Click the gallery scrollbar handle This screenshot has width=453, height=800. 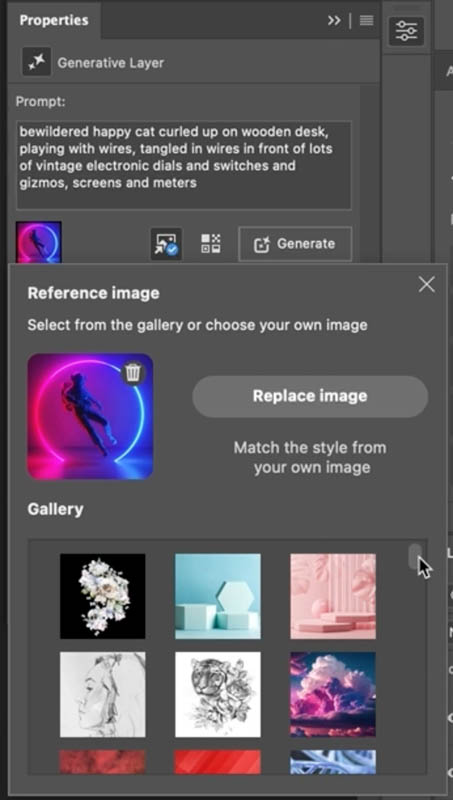415,556
